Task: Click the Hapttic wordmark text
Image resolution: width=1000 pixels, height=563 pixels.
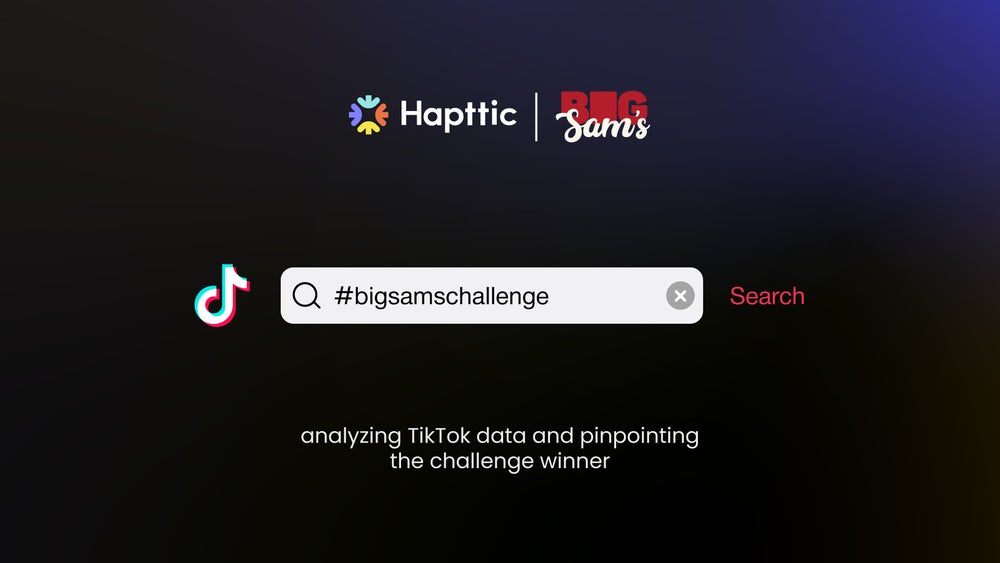Action: pyautogui.click(x=458, y=115)
